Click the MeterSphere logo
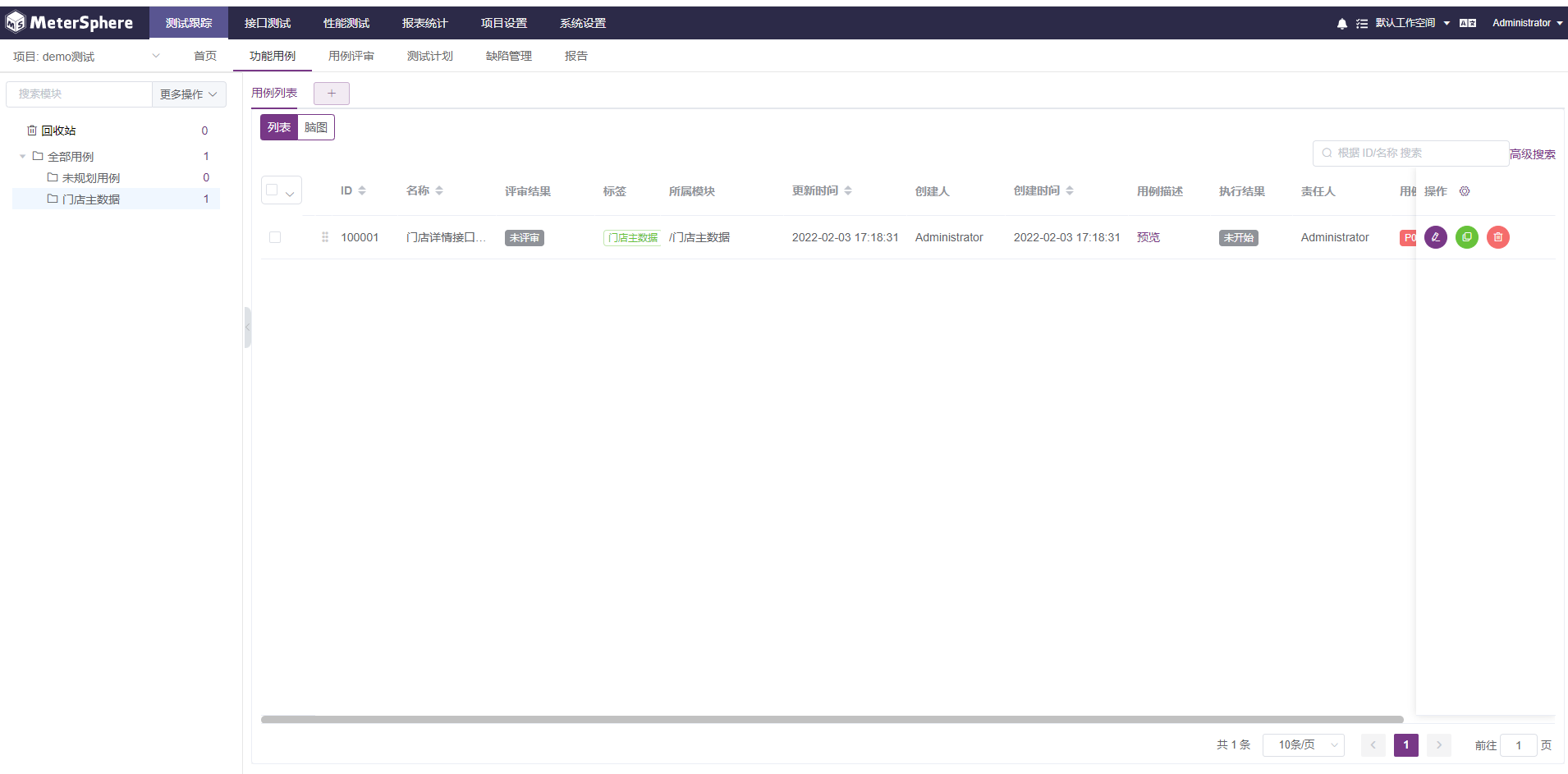The height and width of the screenshot is (774, 1568). tap(69, 22)
